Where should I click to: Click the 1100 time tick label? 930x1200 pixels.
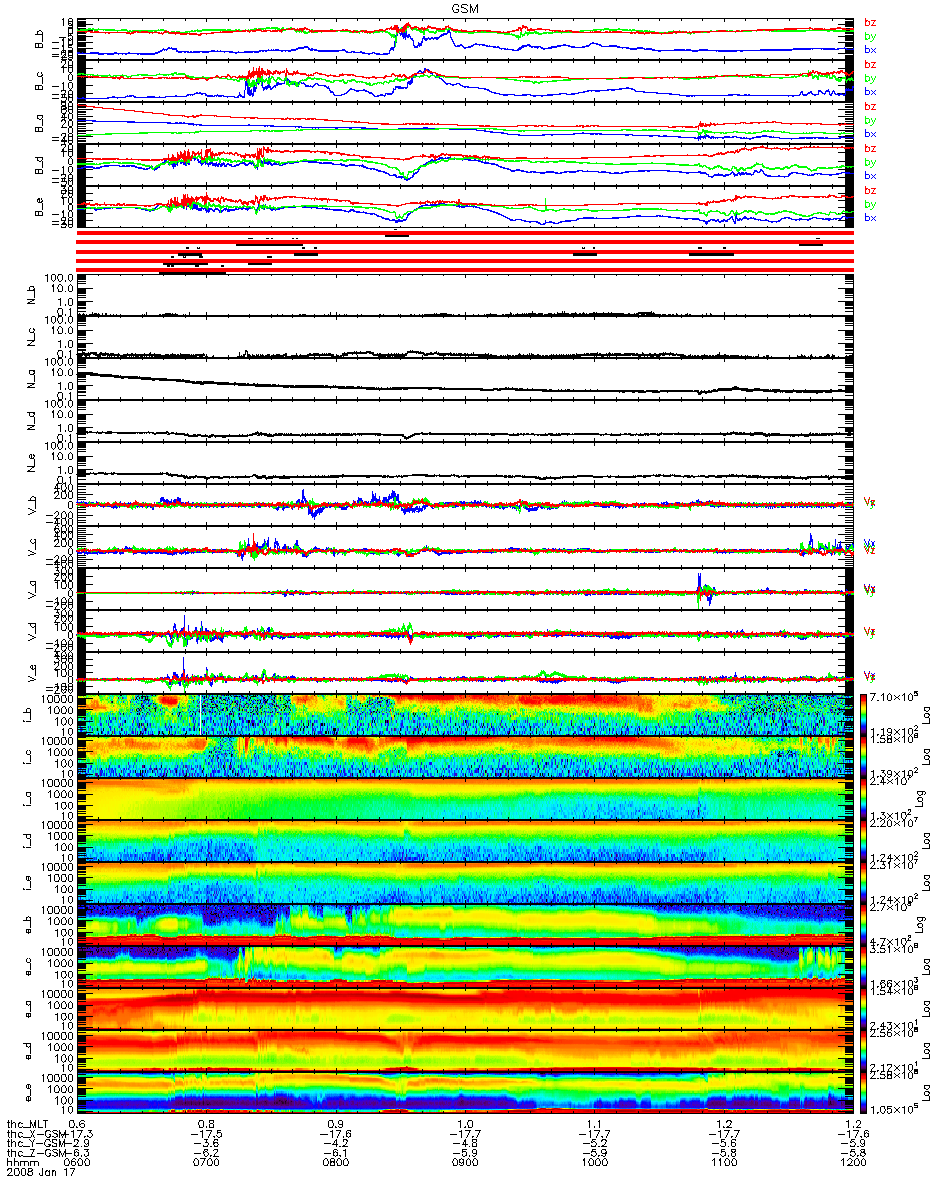coord(722,1164)
